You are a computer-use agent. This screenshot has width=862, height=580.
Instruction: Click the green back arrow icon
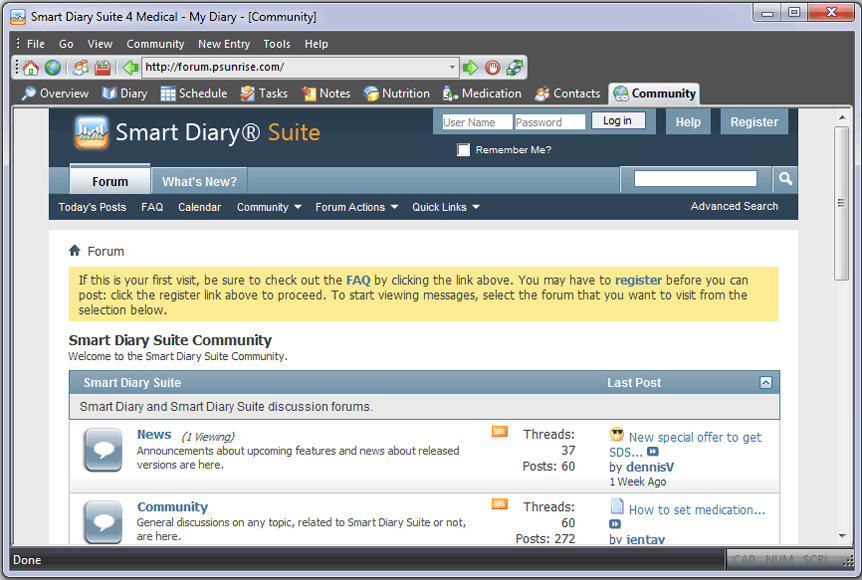(130, 68)
